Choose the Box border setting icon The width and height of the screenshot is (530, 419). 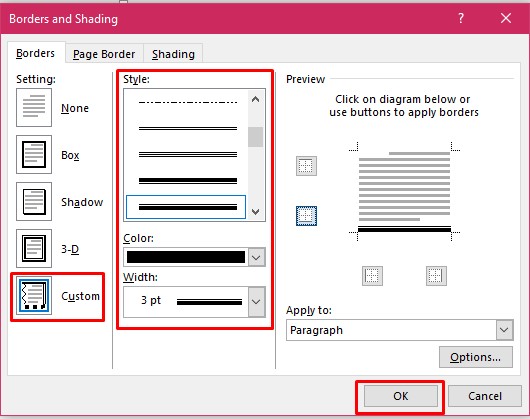[x=34, y=154]
